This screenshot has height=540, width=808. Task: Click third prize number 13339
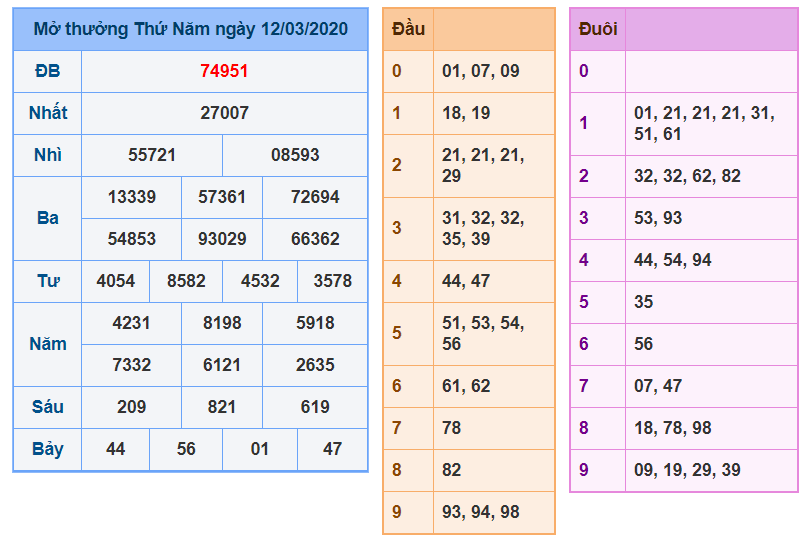(132, 197)
